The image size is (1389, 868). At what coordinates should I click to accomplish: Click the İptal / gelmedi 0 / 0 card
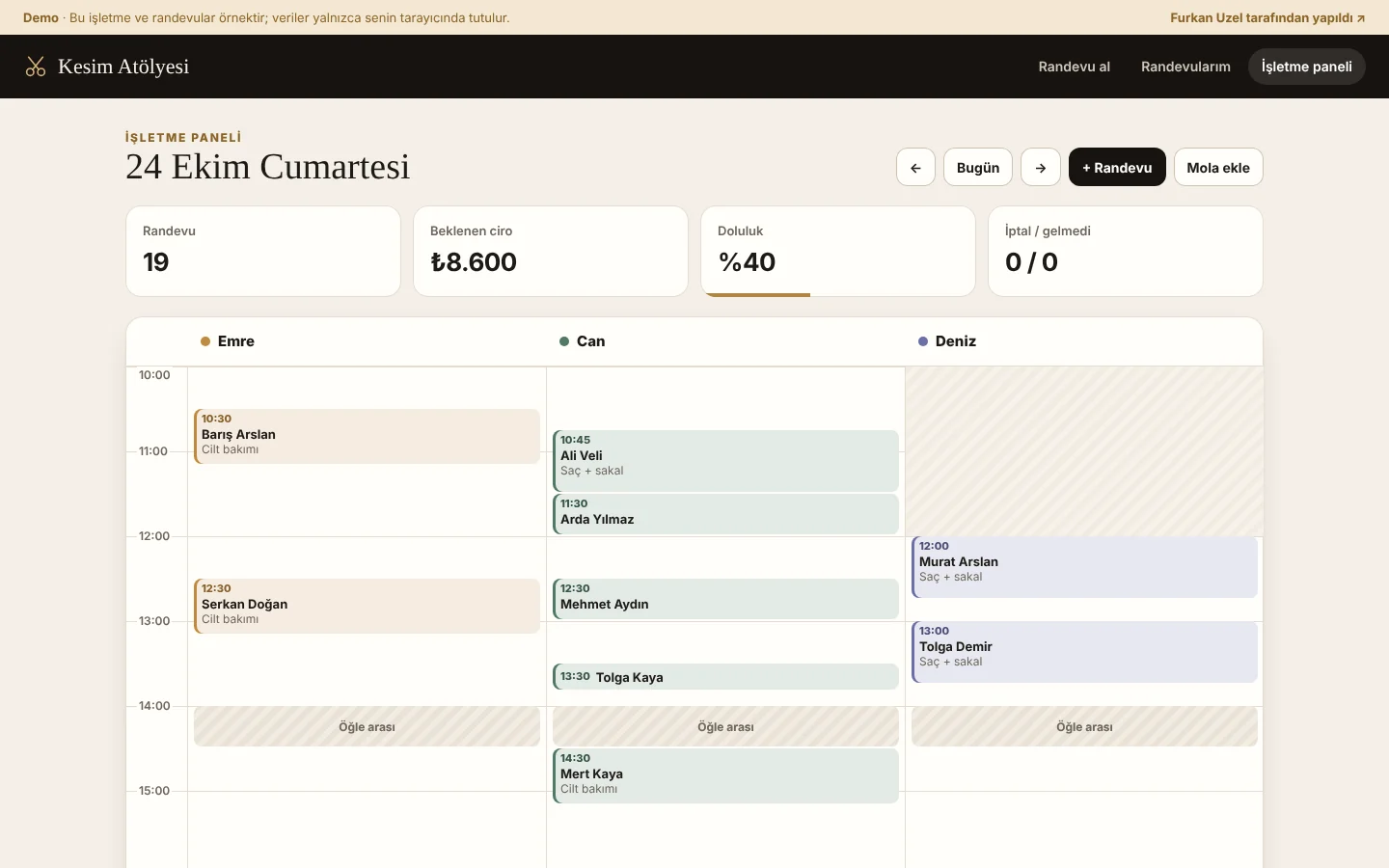[x=1126, y=251]
